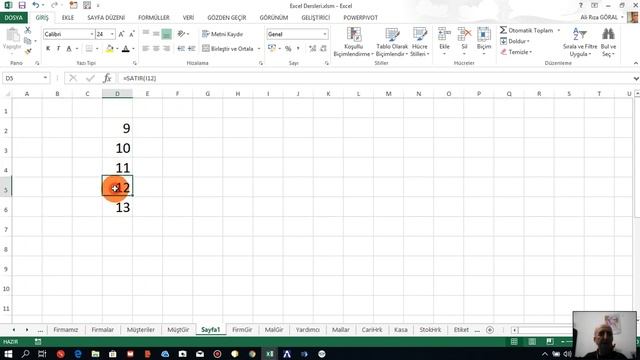Click the formula bar showing =SATIR(I12)
This screenshot has height=360, width=640.
pyautogui.click(x=376, y=78)
